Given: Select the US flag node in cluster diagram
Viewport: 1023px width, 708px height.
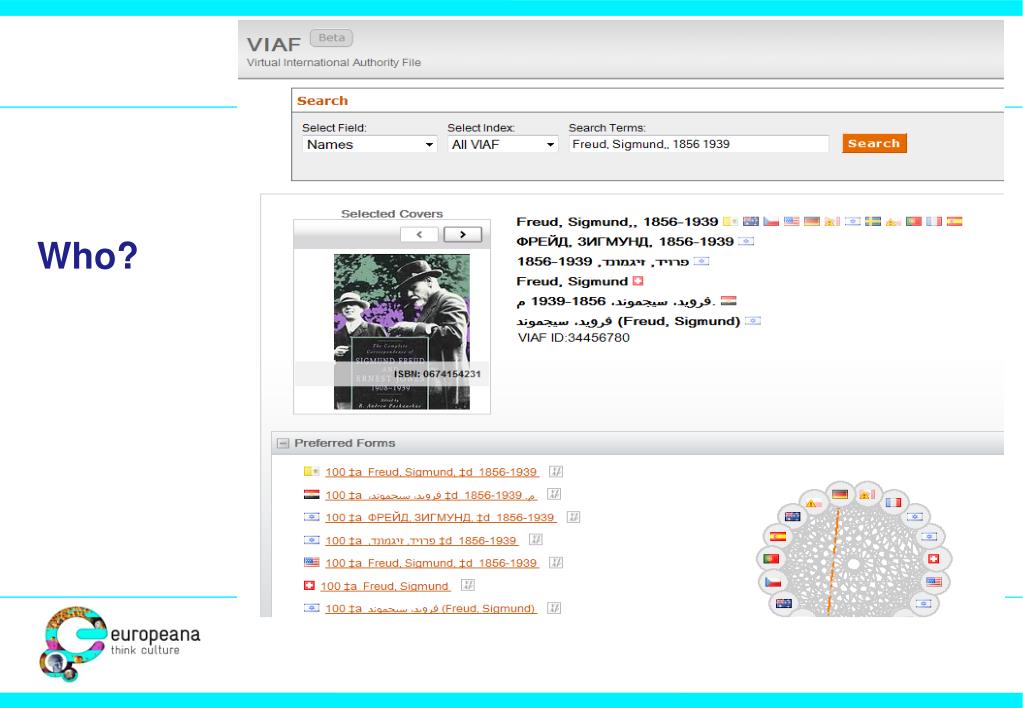Looking at the screenshot, I should pyautogui.click(x=934, y=581).
